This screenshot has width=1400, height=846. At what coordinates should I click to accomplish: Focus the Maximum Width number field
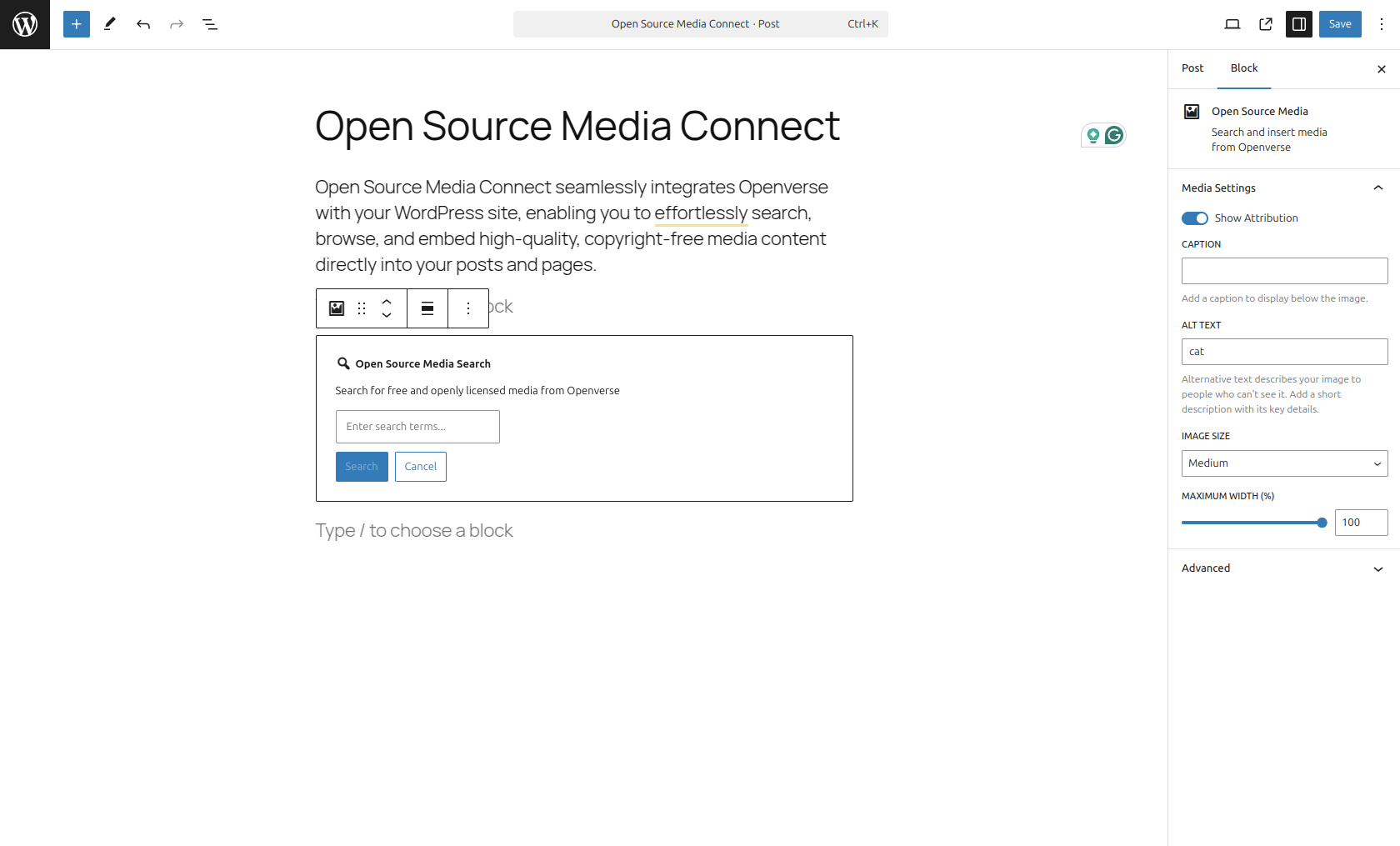pyautogui.click(x=1362, y=523)
